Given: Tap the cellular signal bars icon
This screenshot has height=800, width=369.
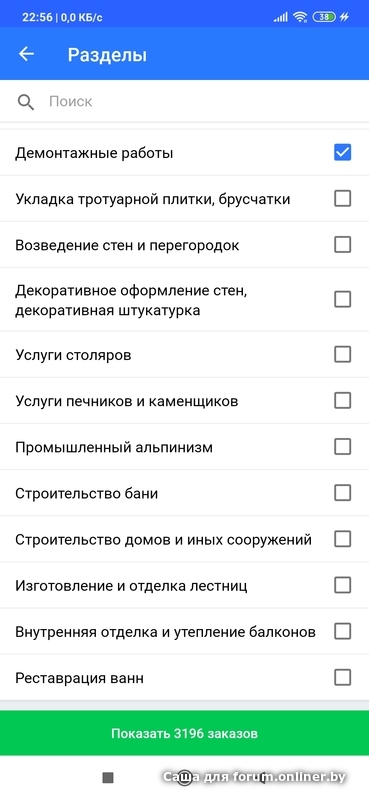Looking at the screenshot, I should (280, 17).
